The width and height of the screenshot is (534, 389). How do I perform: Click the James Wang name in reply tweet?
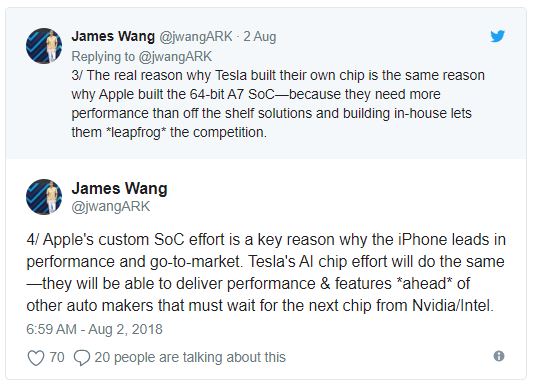click(113, 36)
